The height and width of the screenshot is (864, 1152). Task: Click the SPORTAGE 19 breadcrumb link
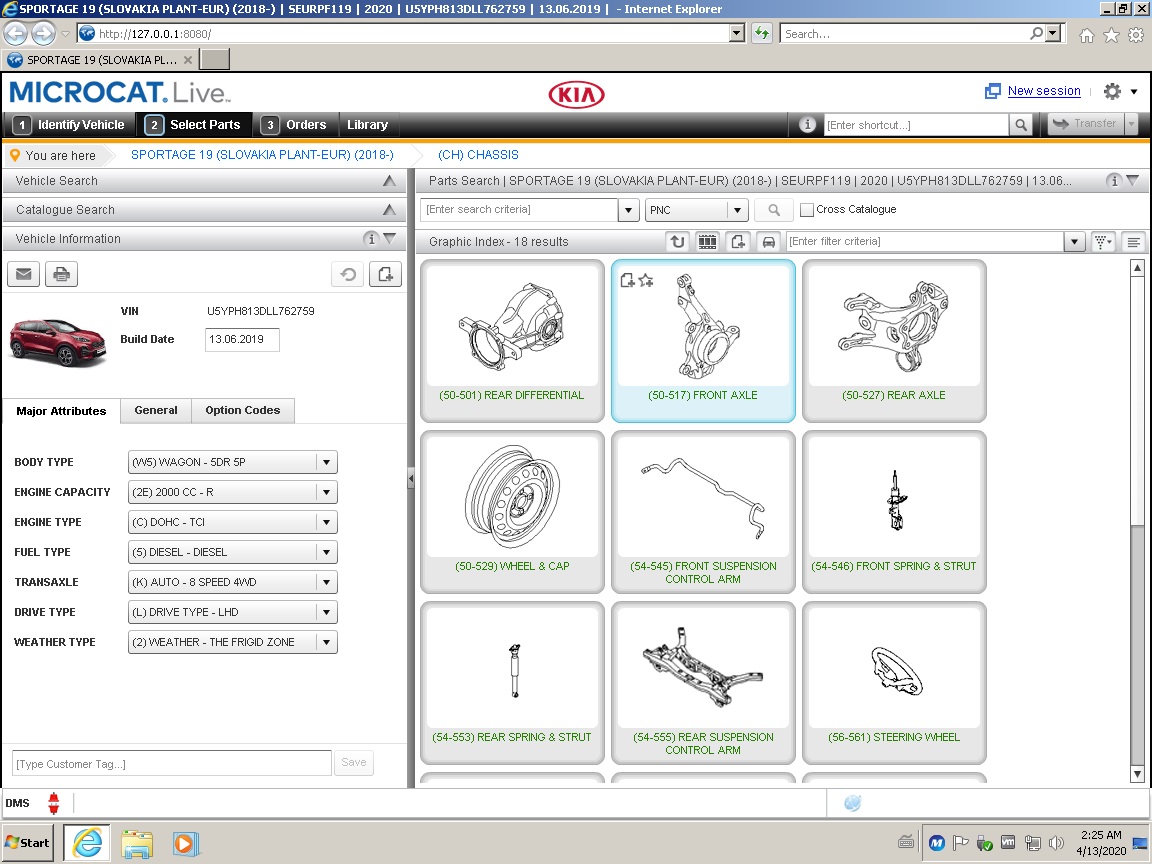(x=262, y=155)
